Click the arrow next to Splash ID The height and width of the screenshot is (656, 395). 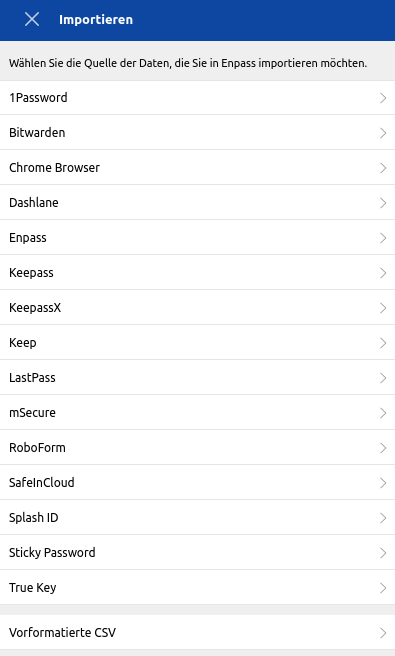click(x=383, y=518)
